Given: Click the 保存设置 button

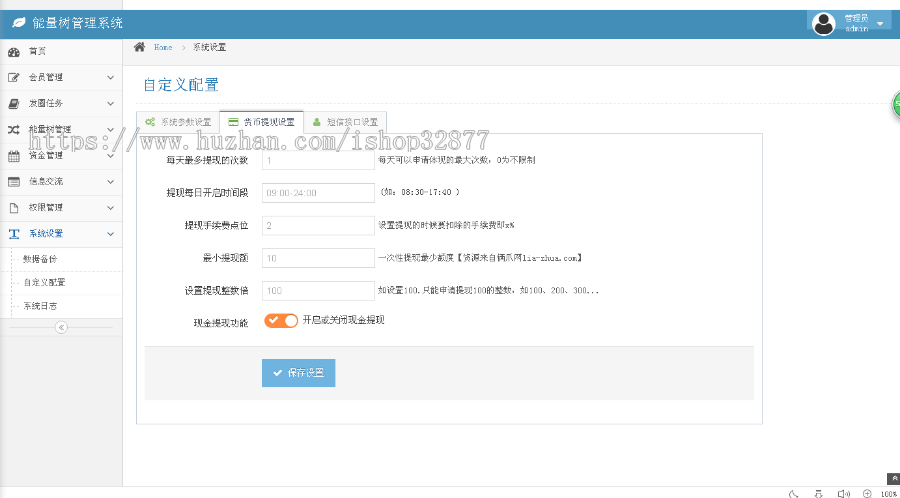Looking at the screenshot, I should [x=298, y=373].
